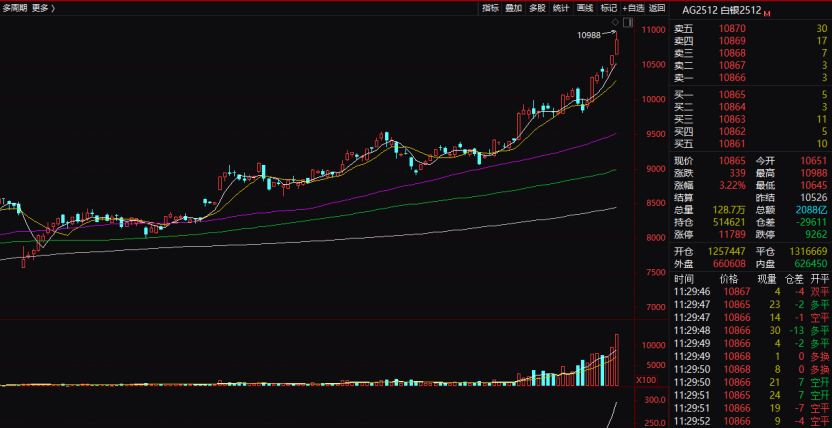The height and width of the screenshot is (428, 832).
Task: Click the 时间 column header in tick list
Action: [683, 279]
